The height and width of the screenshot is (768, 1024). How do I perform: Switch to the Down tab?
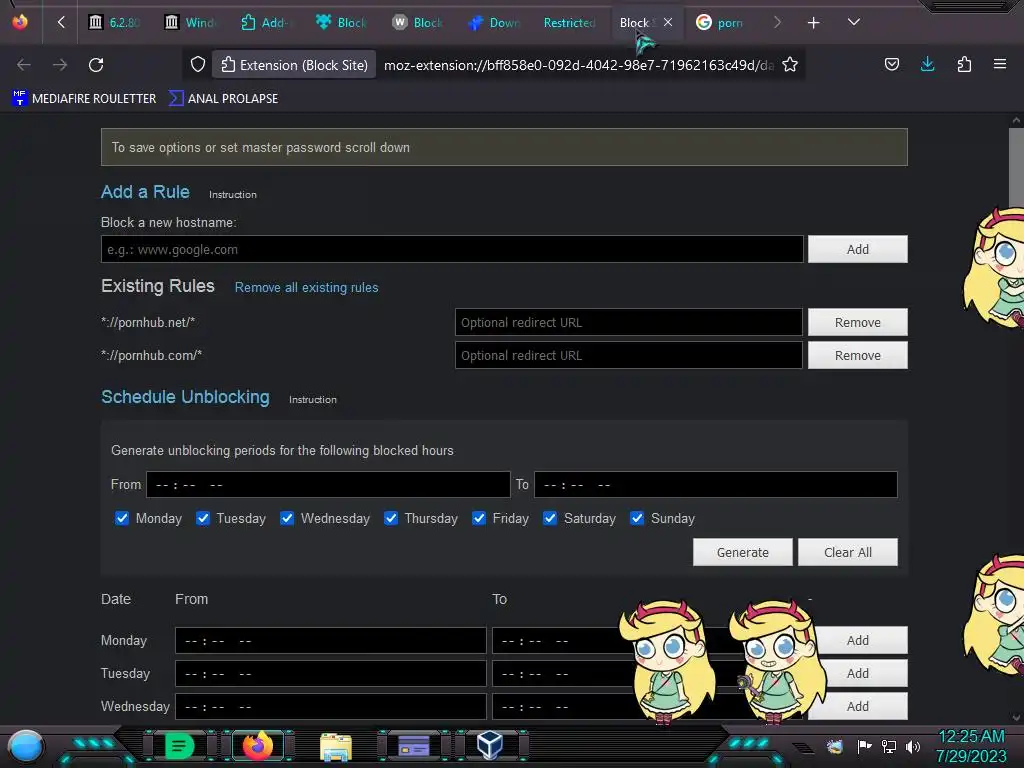point(494,23)
